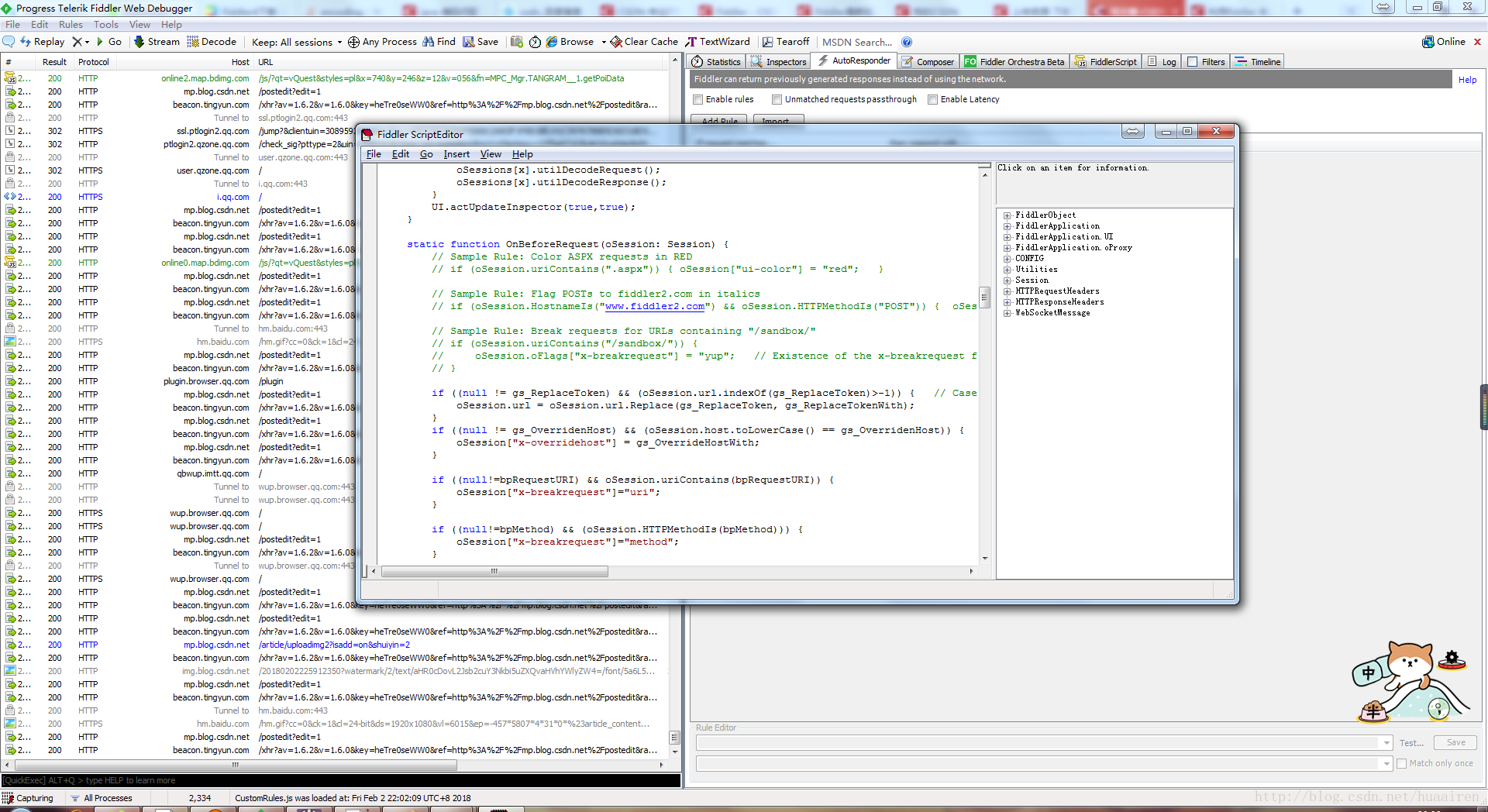Click the Any Process target icon

[353, 42]
